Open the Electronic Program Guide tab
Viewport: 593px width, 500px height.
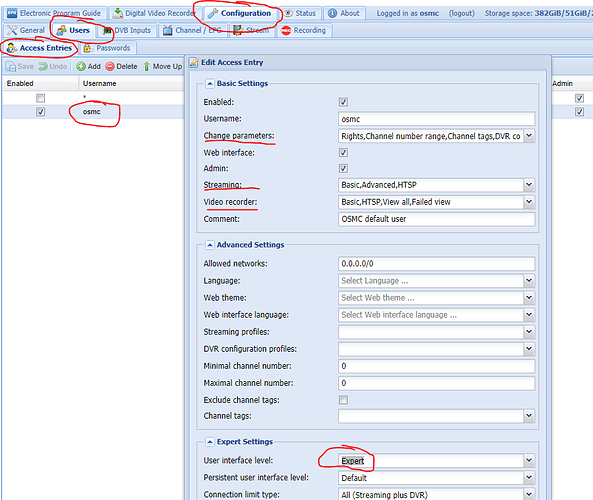(x=54, y=13)
